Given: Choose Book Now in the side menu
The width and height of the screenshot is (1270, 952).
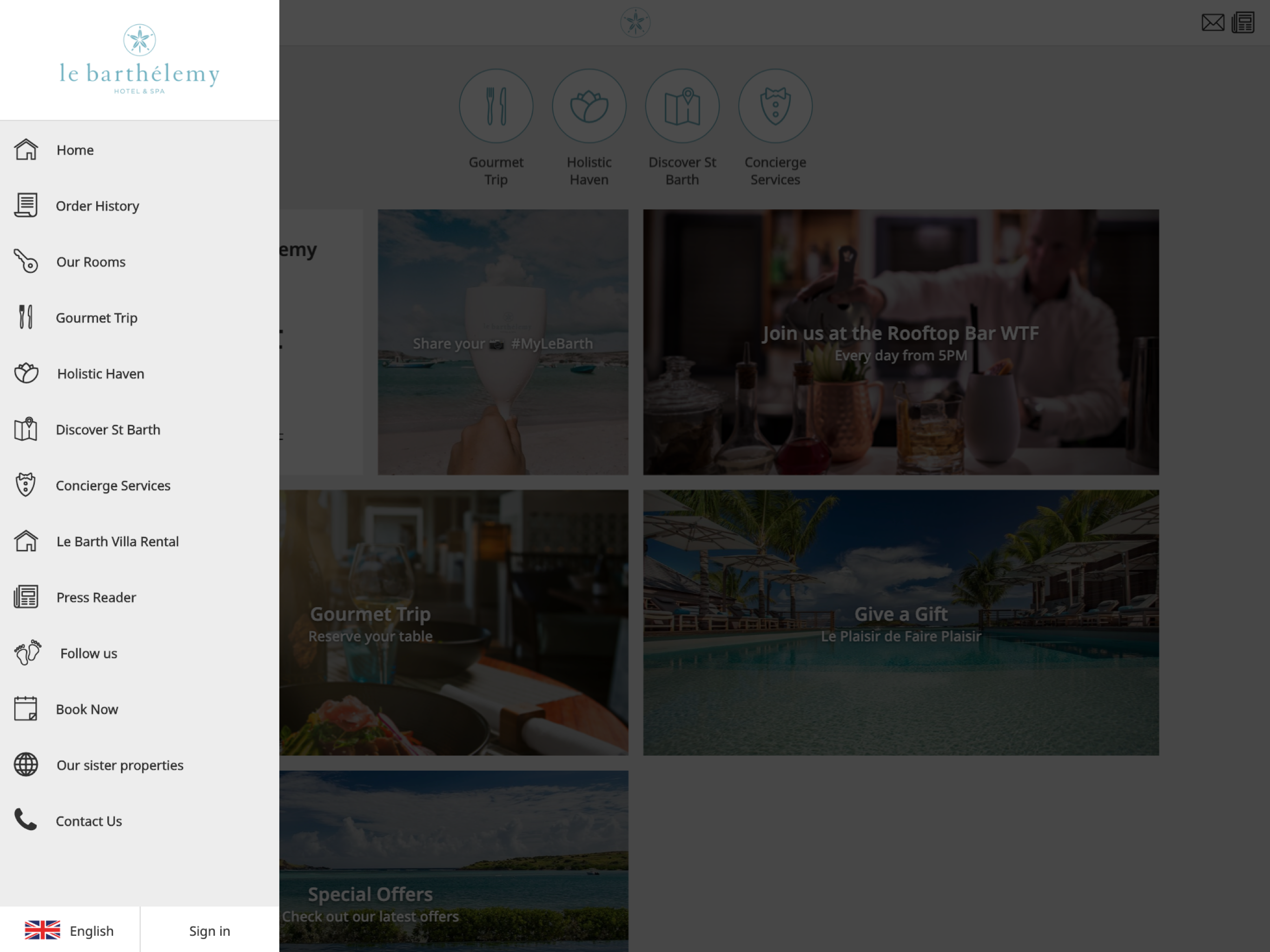Looking at the screenshot, I should tap(139, 708).
